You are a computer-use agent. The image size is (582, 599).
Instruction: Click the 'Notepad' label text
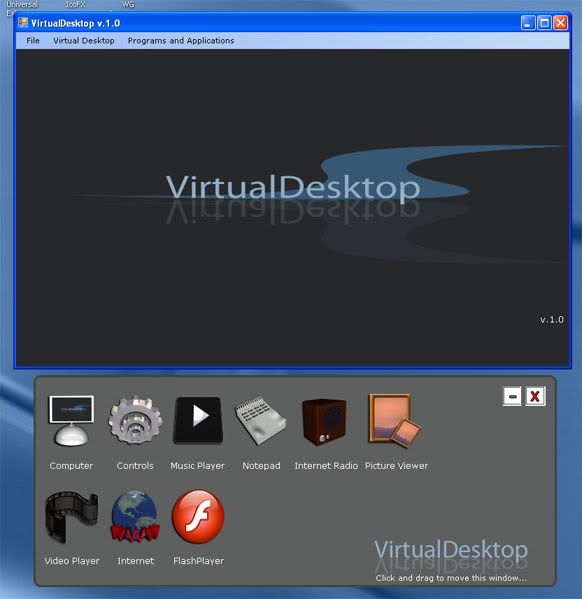coord(261,466)
